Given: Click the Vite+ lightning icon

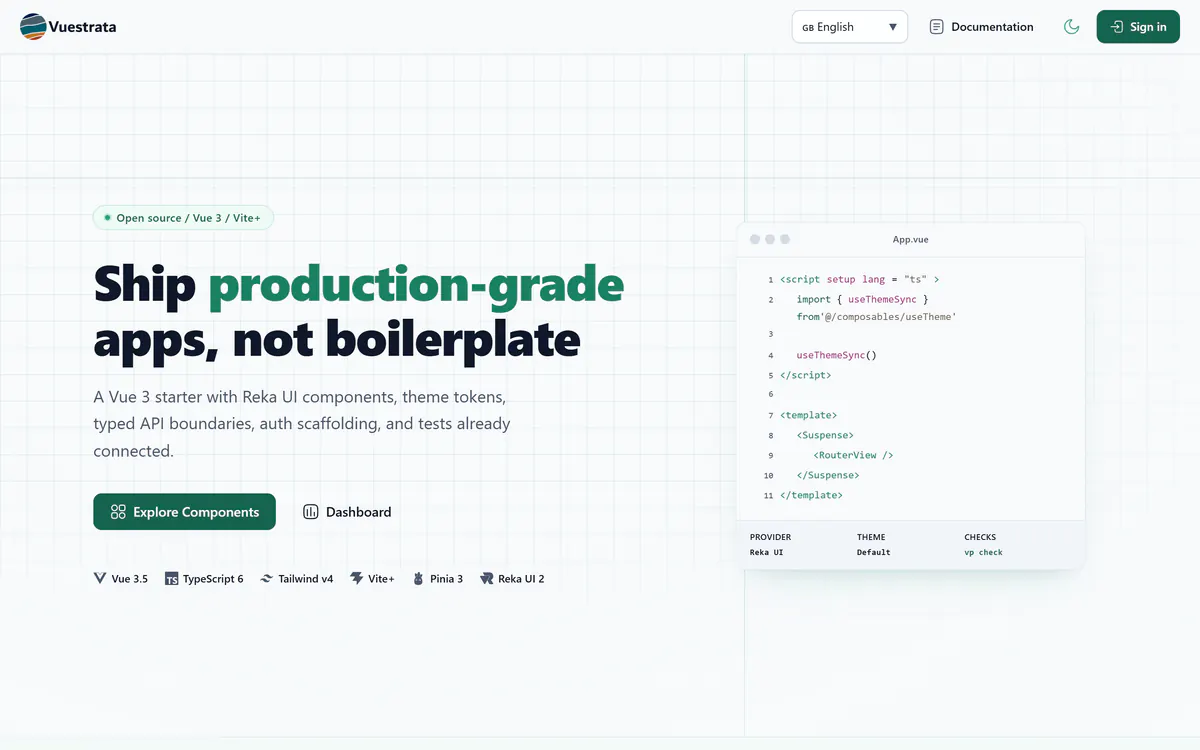Looking at the screenshot, I should 357,579.
